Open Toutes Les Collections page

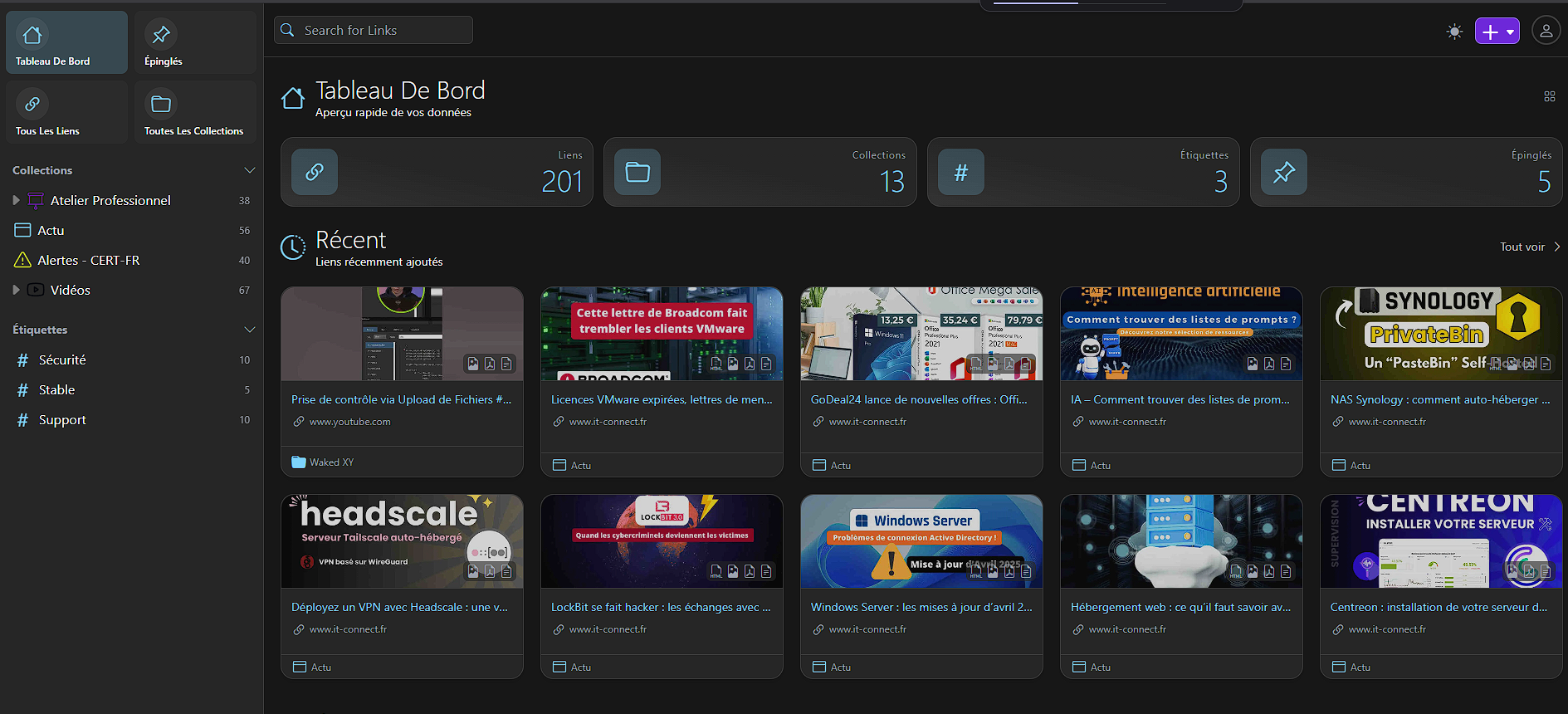click(194, 113)
